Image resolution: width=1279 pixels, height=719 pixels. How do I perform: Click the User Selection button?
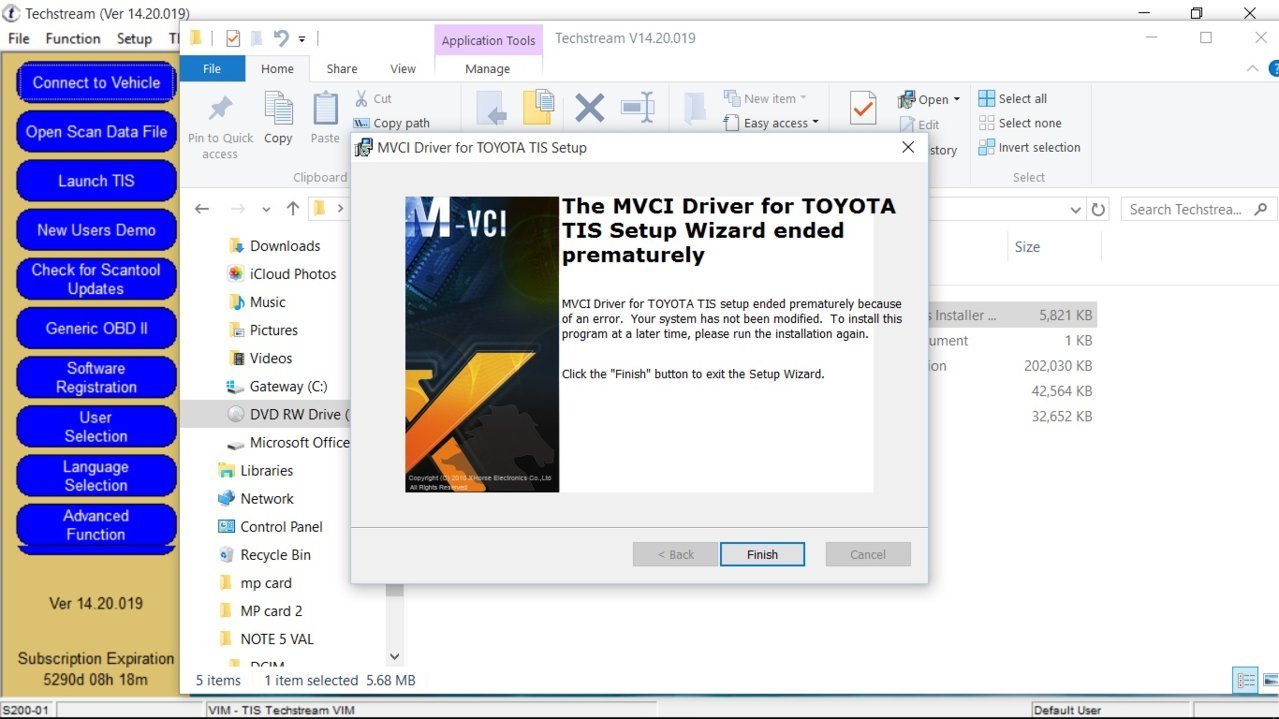point(96,426)
